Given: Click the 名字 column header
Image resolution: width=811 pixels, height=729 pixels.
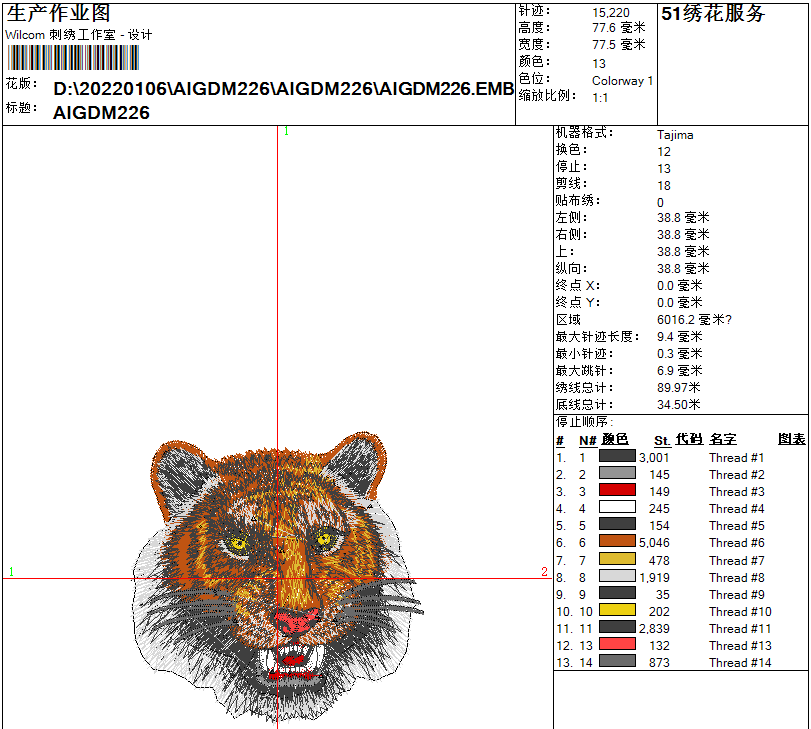Looking at the screenshot, I should coord(723,440).
